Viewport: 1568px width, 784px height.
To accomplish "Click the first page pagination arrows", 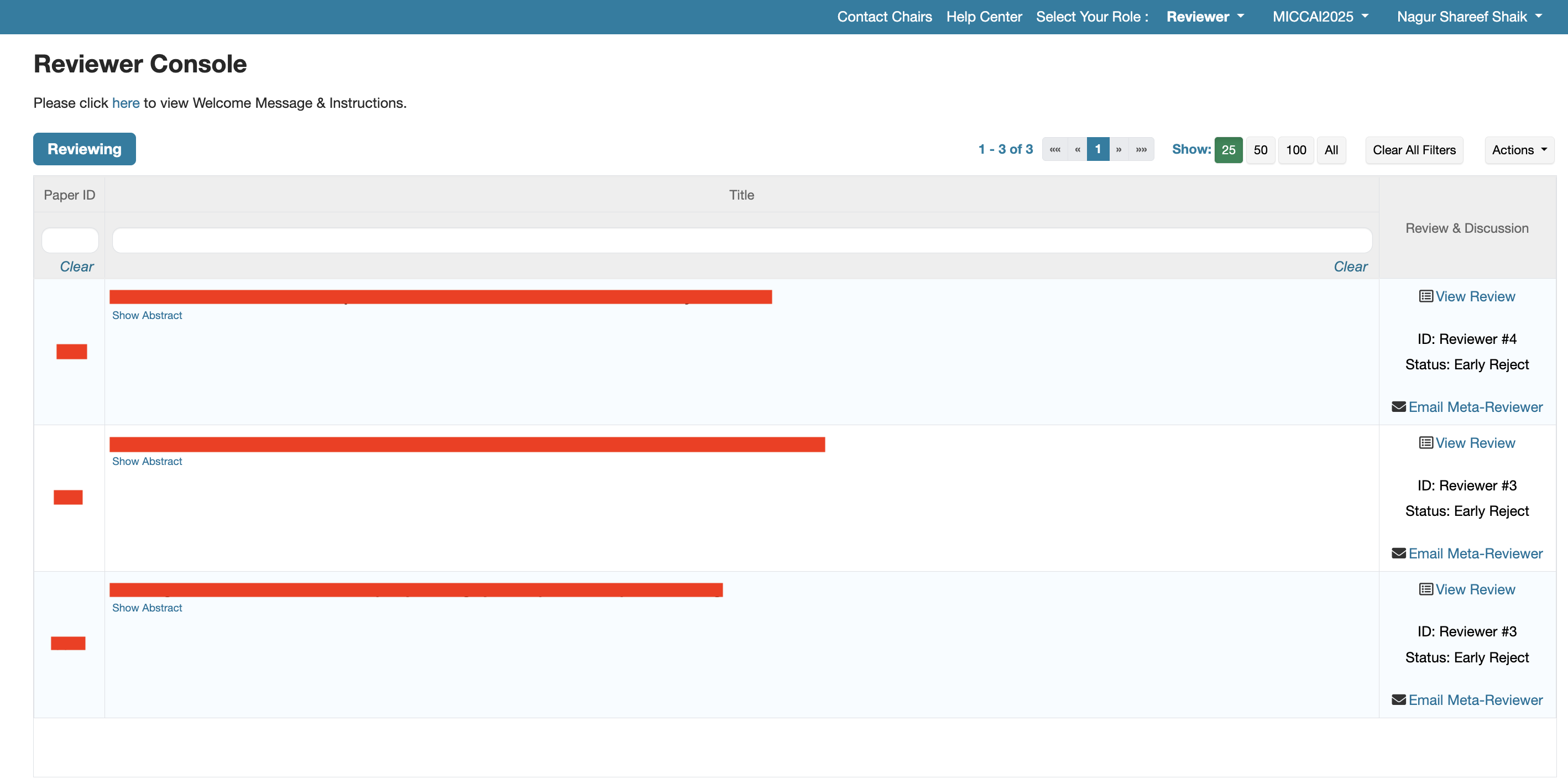I will coord(1055,150).
